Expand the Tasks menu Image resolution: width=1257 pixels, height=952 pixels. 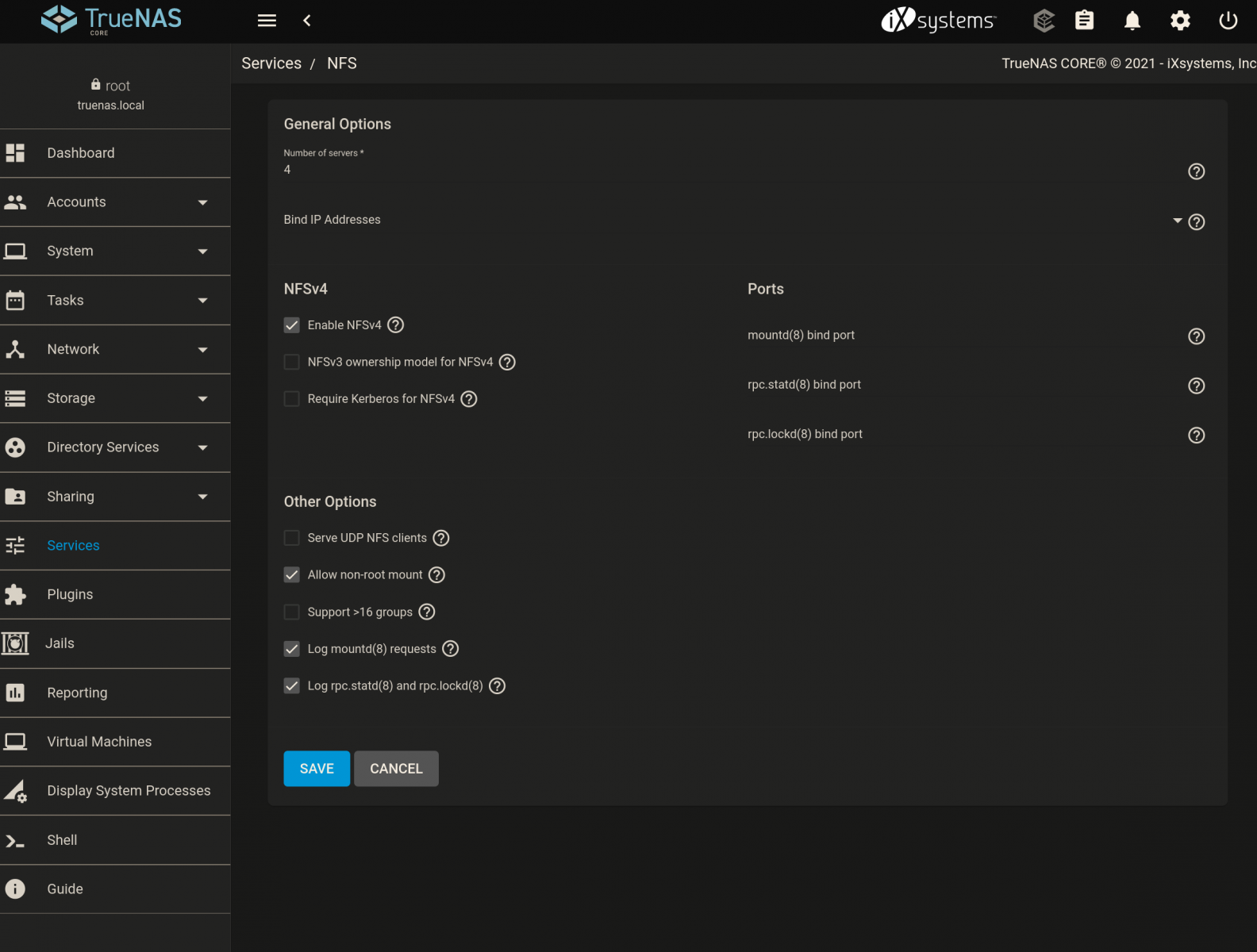(115, 301)
